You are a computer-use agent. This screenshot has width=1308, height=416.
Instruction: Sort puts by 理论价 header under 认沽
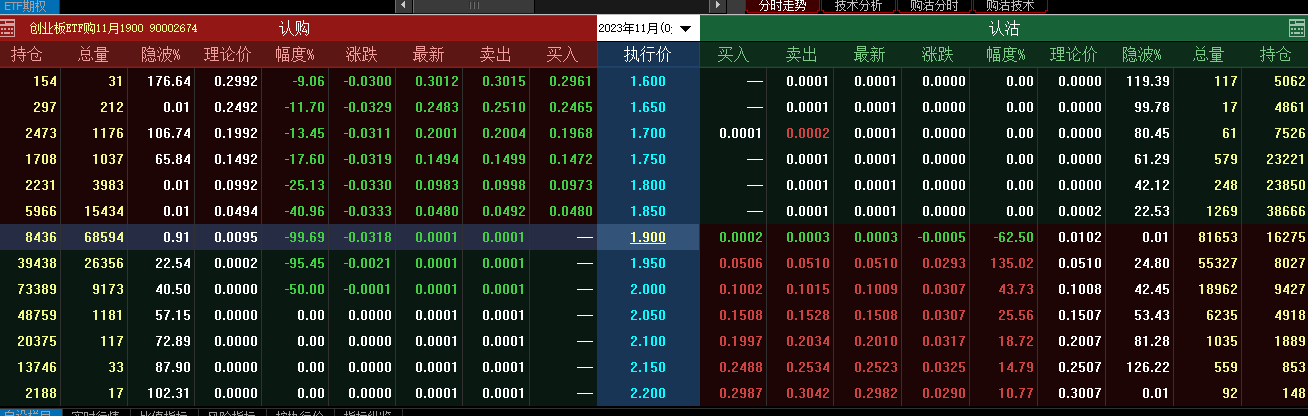pos(1073,54)
